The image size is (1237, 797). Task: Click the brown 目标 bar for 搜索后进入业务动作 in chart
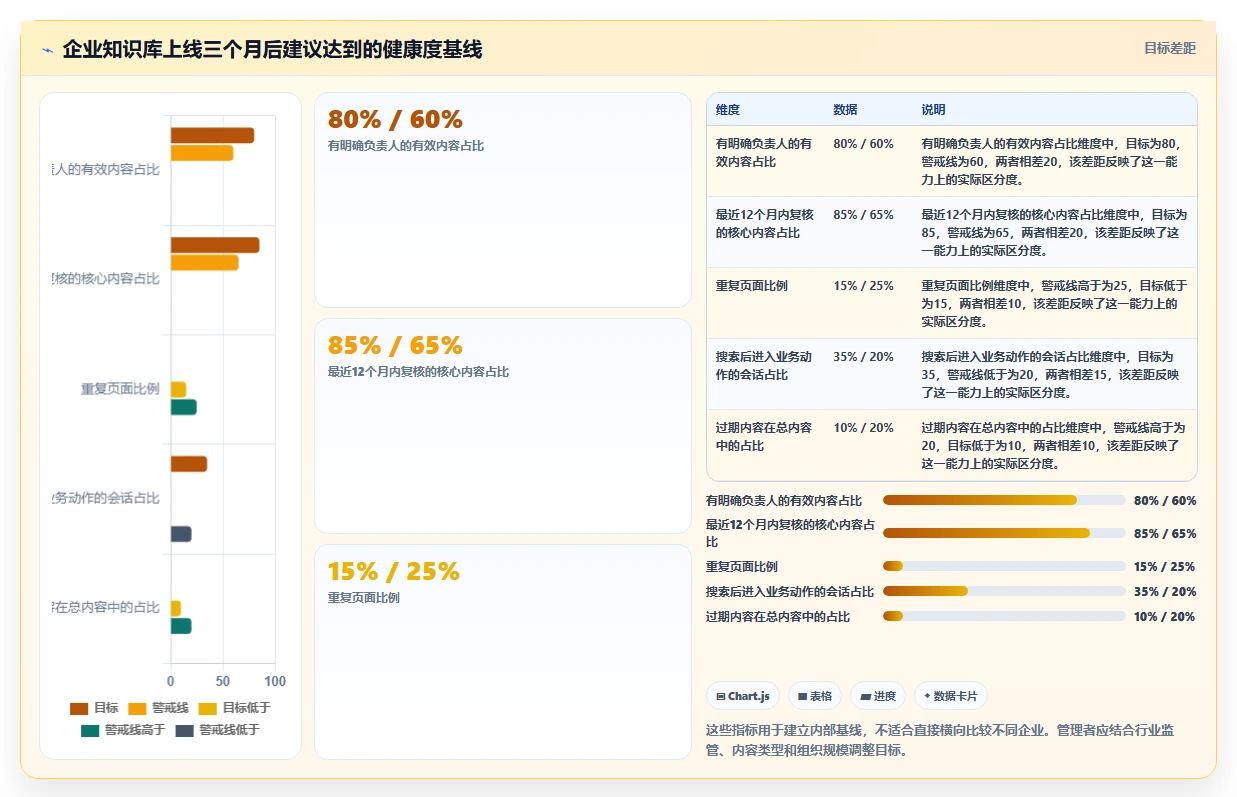pyautogui.click(x=189, y=464)
